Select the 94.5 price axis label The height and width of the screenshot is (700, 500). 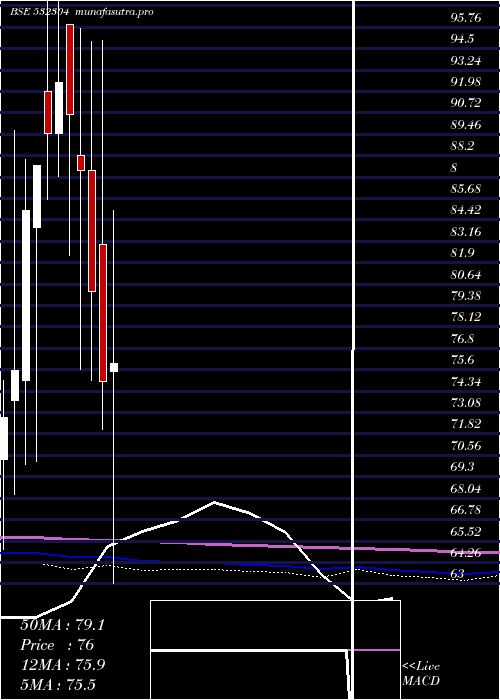tap(462, 39)
